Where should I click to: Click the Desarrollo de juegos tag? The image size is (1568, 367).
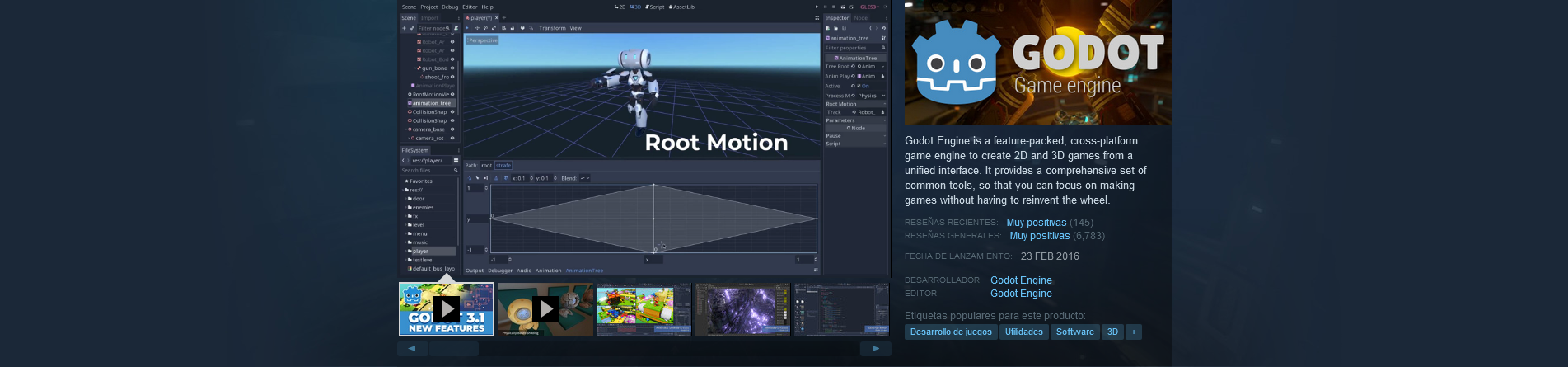pos(951,332)
